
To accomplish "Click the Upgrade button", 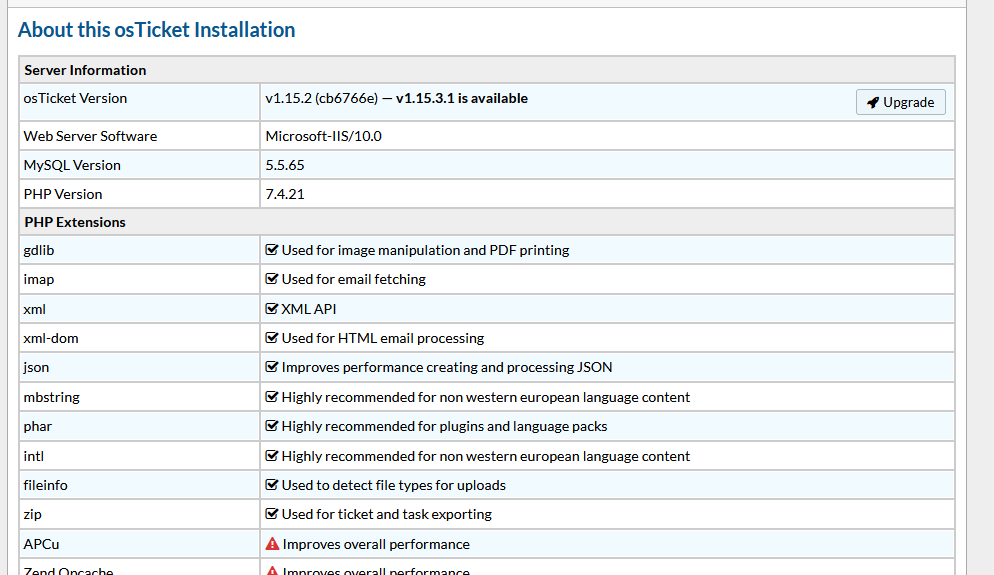I will (900, 102).
